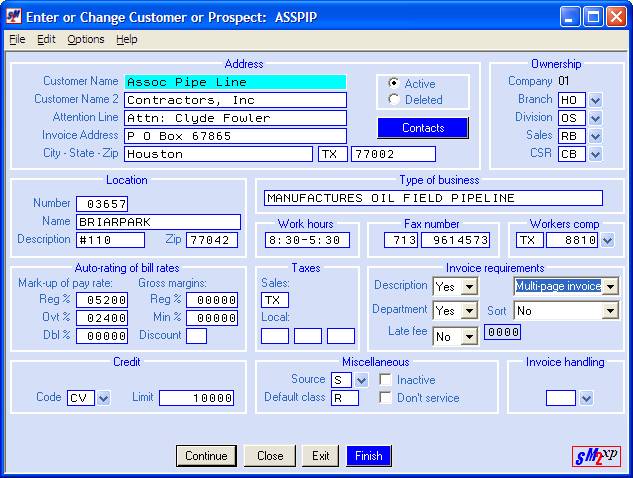
Task: Click the Late fee amount field 0000
Action: coord(503,332)
